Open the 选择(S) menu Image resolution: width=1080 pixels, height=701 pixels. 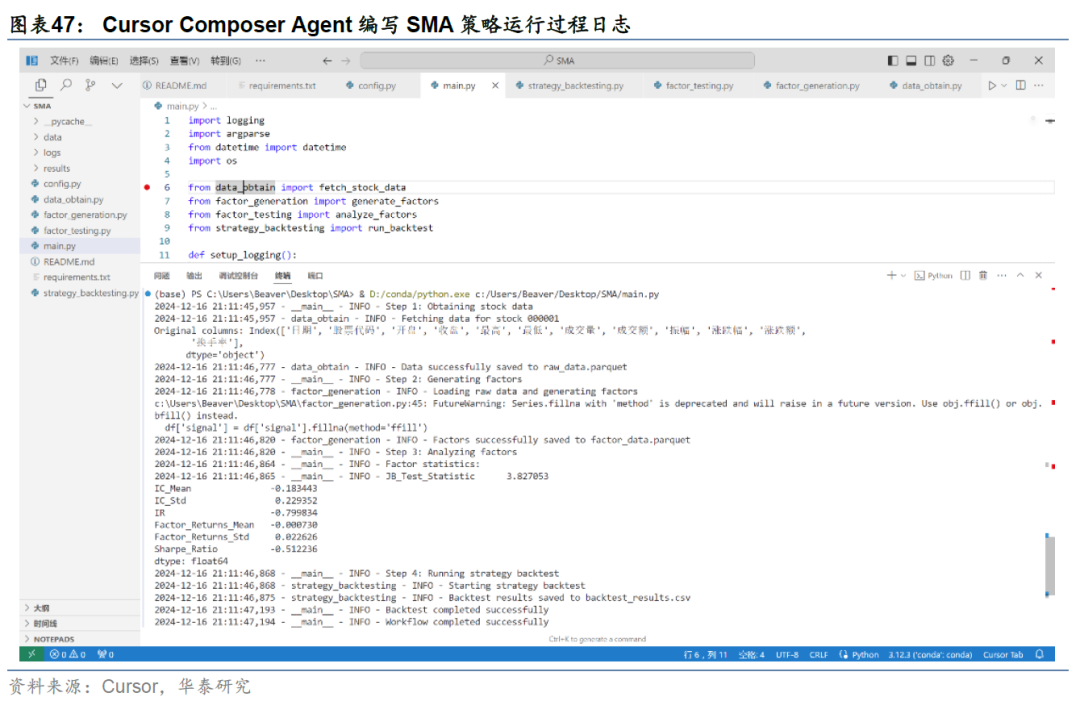point(144,61)
